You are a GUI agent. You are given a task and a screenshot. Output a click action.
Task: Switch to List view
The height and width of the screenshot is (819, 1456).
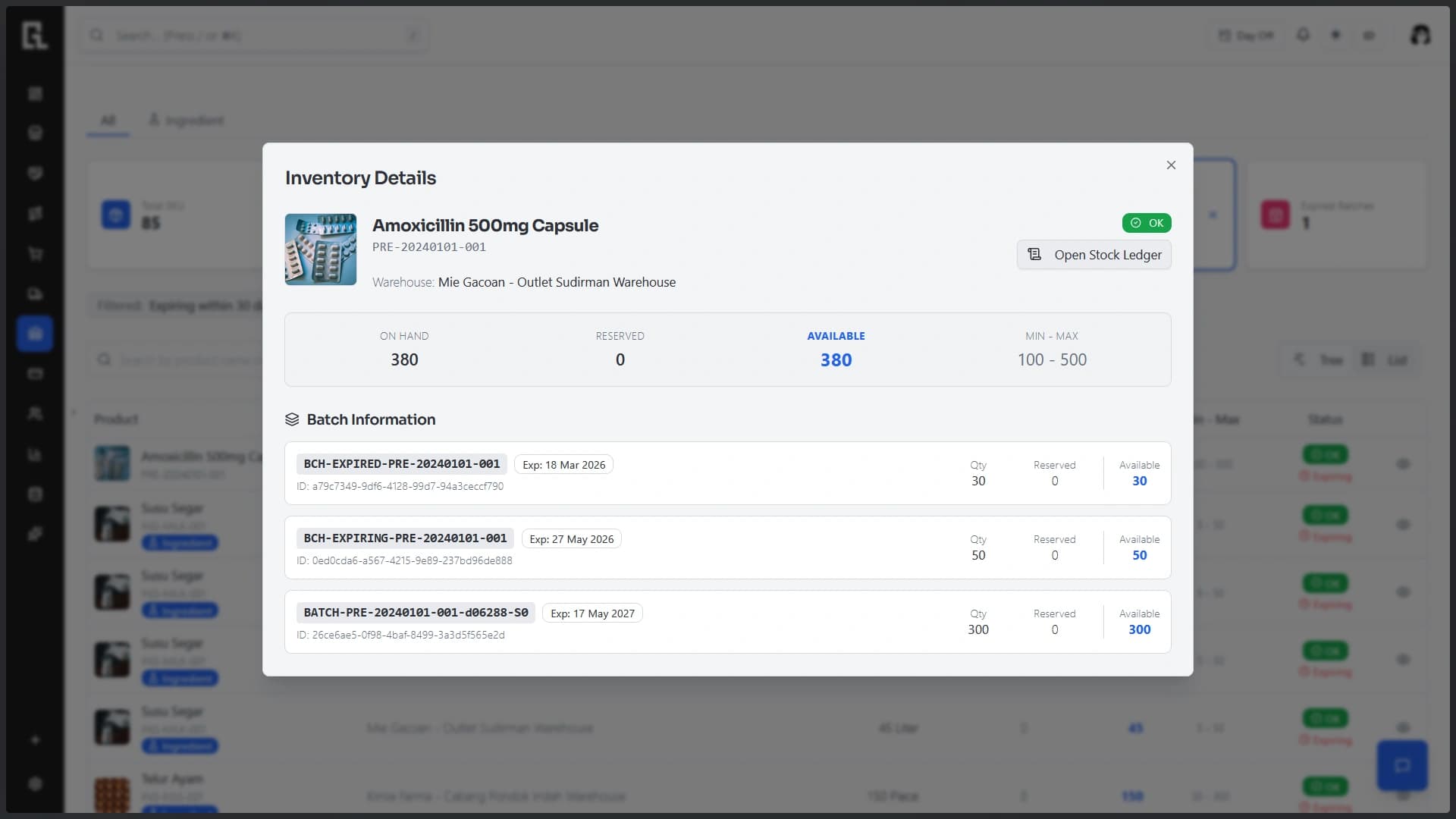[1385, 360]
